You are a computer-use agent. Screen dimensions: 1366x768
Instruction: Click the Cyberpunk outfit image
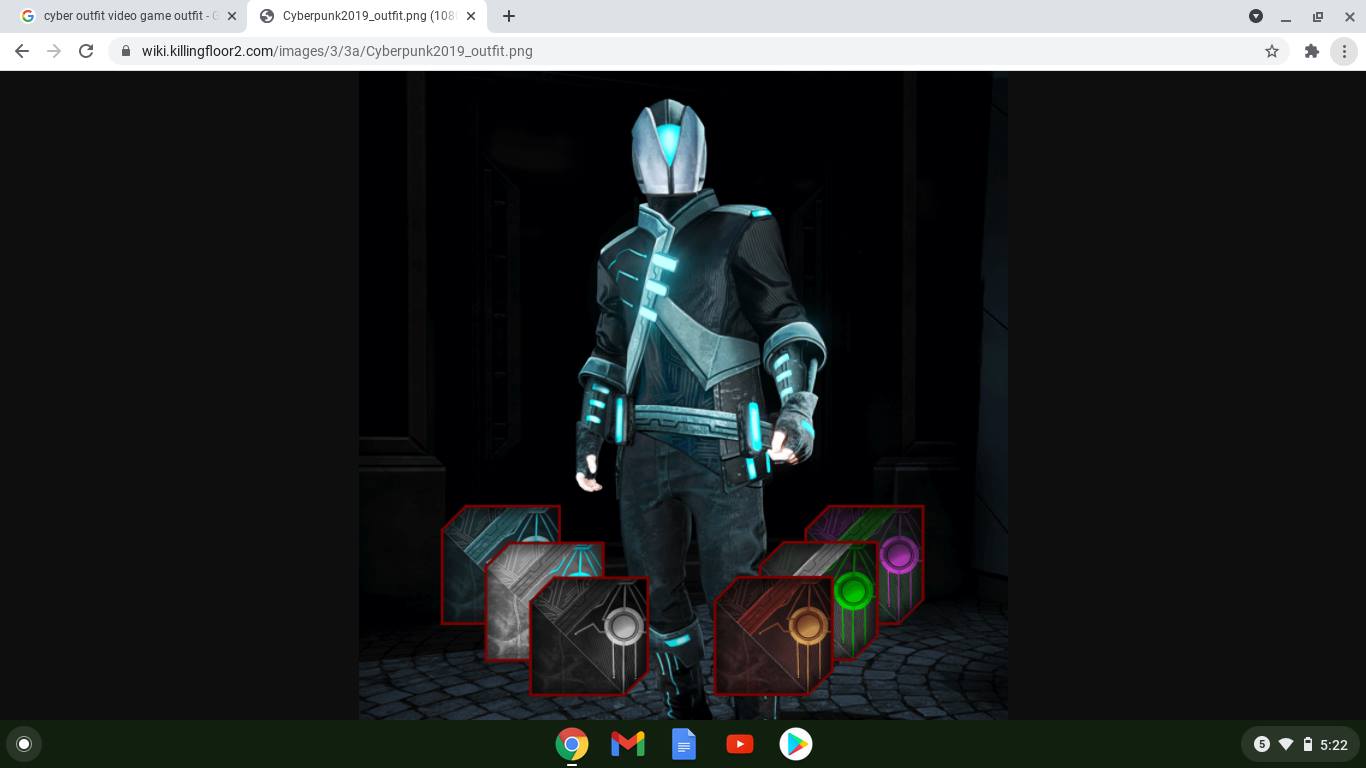[683, 395]
